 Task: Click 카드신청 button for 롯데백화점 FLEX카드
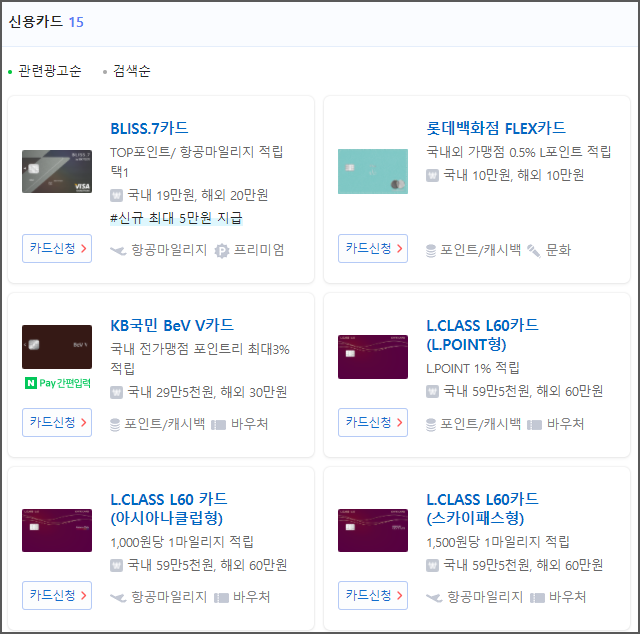(373, 248)
